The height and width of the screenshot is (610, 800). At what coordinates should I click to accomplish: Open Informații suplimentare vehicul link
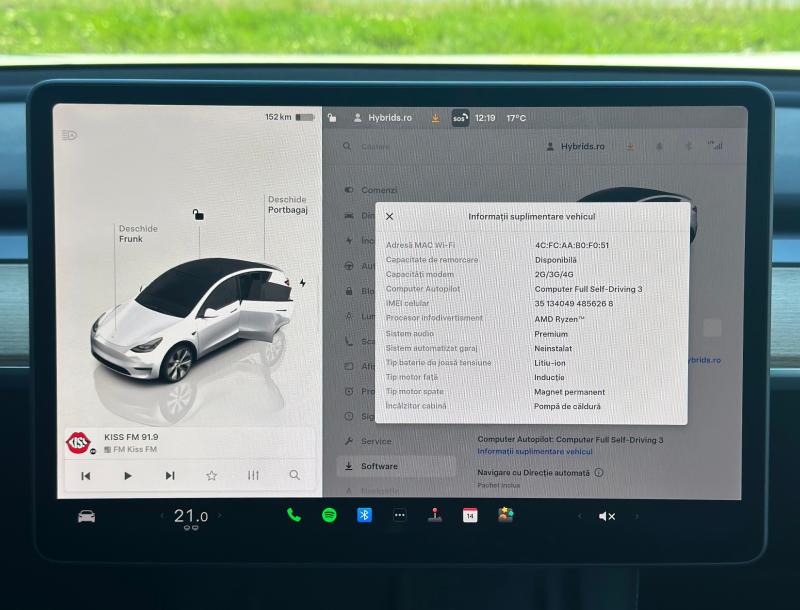tap(535, 451)
